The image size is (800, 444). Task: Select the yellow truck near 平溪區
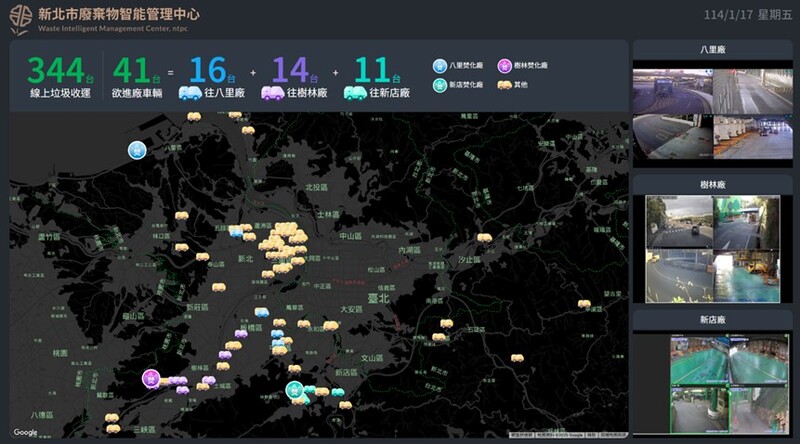(584, 304)
